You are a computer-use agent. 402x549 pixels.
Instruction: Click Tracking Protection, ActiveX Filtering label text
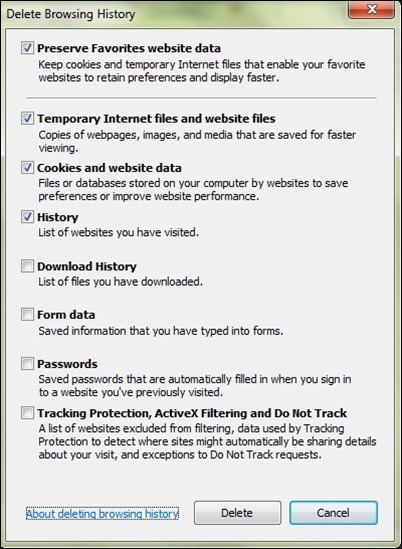pos(192,413)
